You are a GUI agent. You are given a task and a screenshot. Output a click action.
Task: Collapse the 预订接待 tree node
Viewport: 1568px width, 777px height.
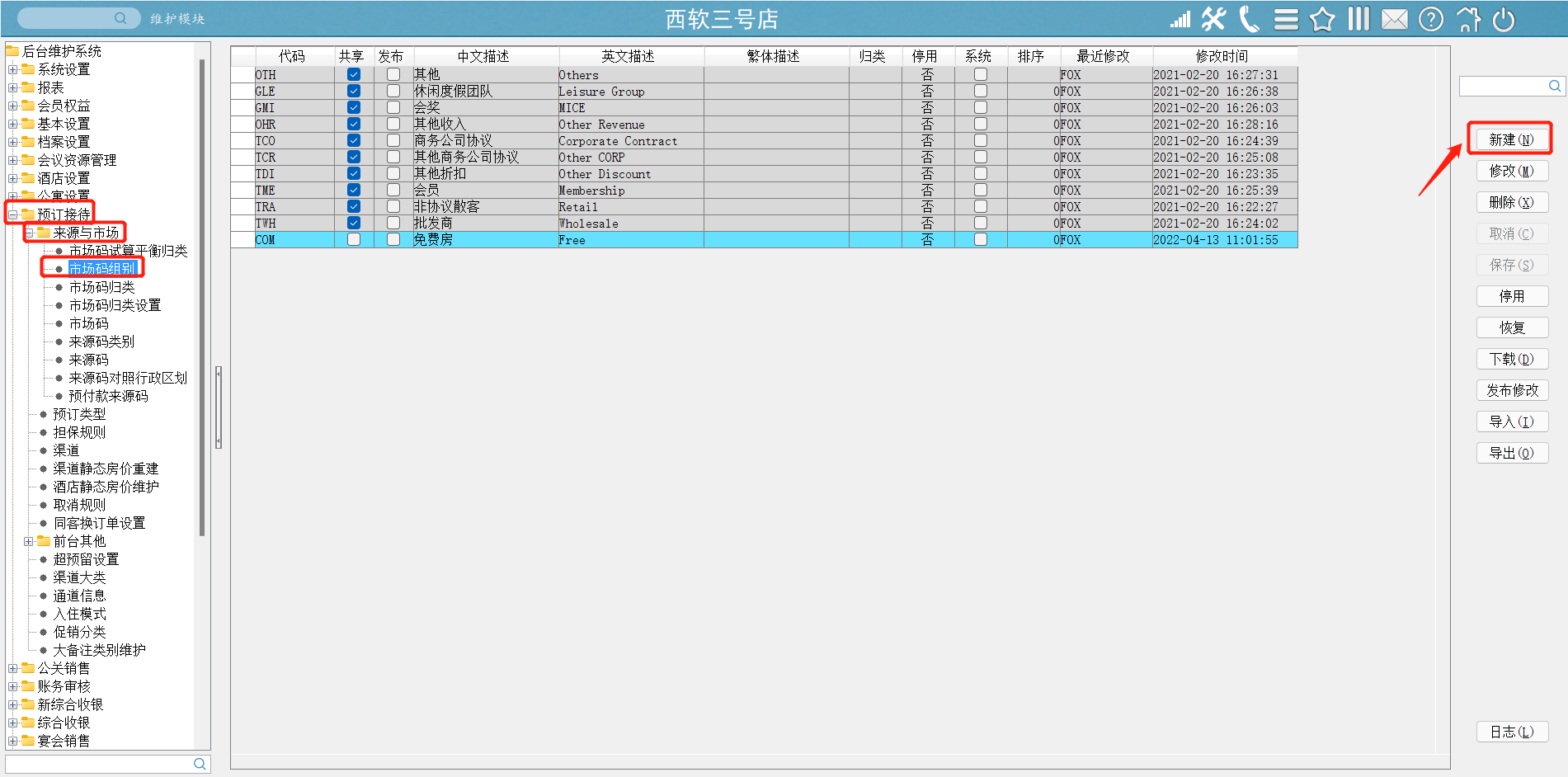[13, 214]
